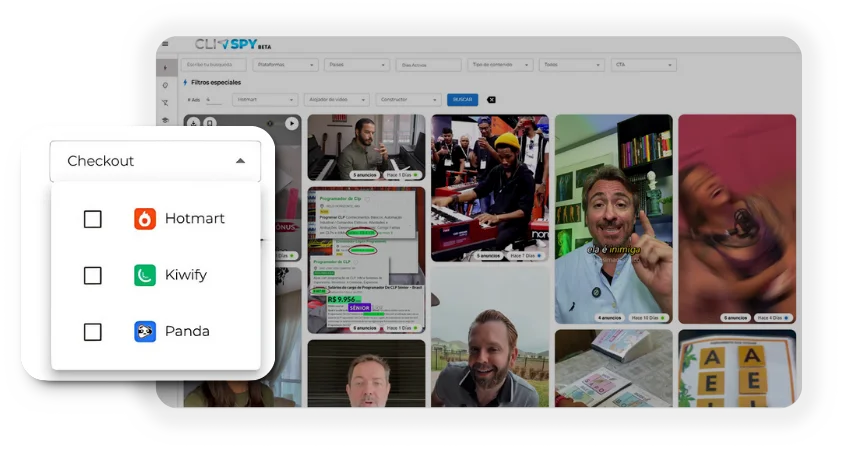The height and width of the screenshot is (453, 856).
Task: Click the graduation cap sidebar icon
Action: [165, 120]
